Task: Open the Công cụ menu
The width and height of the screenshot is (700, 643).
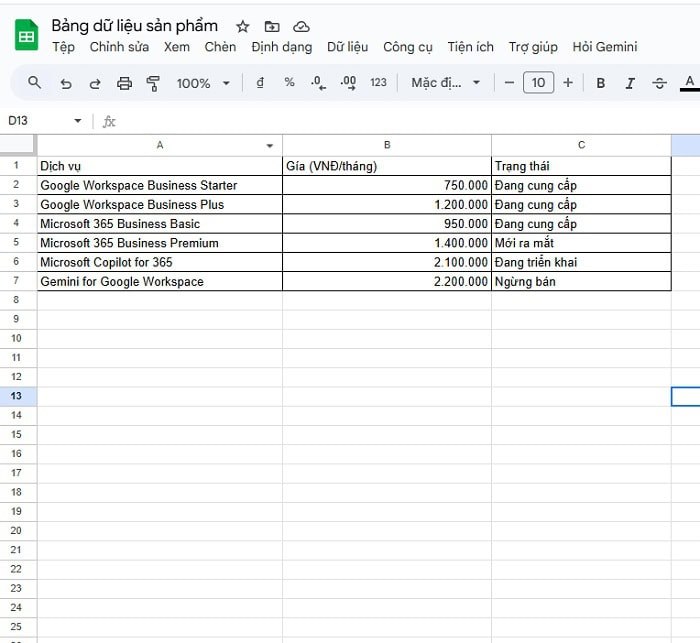Action: [x=408, y=47]
